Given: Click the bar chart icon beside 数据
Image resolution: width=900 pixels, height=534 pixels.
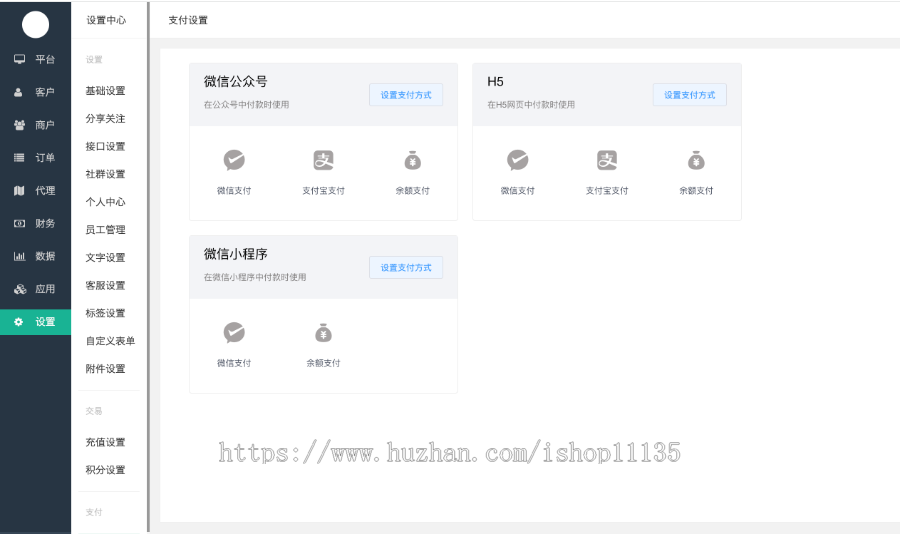Looking at the screenshot, I should point(20,256).
